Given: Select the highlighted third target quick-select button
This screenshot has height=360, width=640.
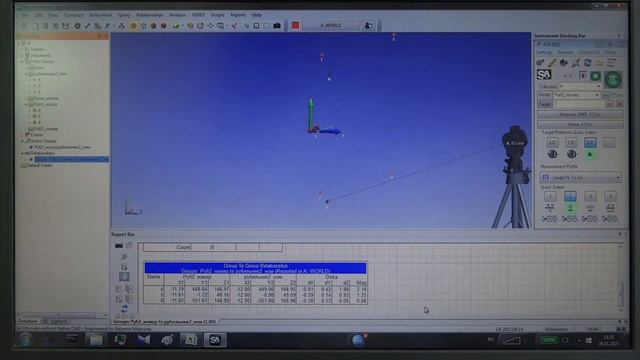Looking at the screenshot, I should (590, 142).
